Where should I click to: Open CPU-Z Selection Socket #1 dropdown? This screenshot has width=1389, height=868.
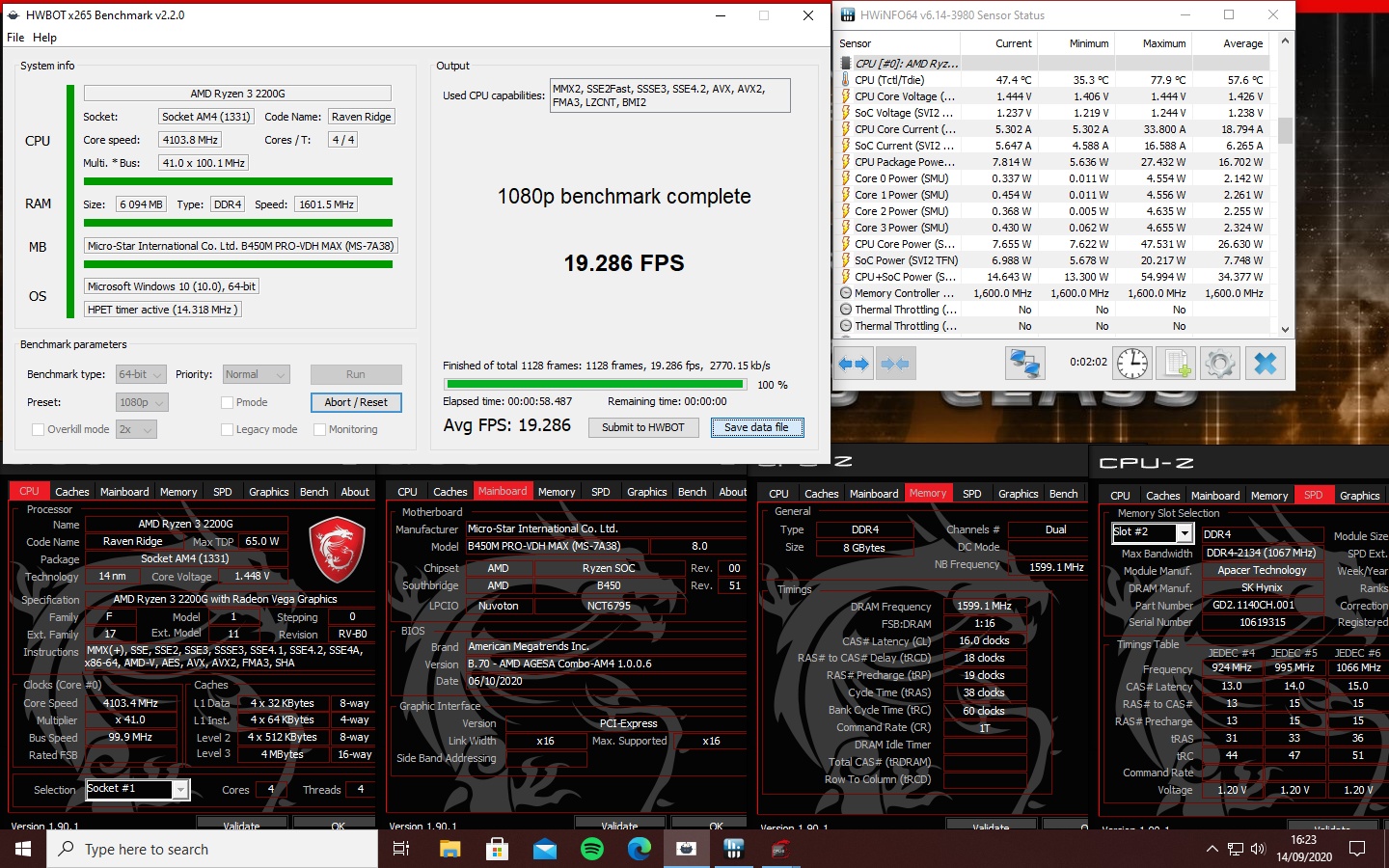137,789
